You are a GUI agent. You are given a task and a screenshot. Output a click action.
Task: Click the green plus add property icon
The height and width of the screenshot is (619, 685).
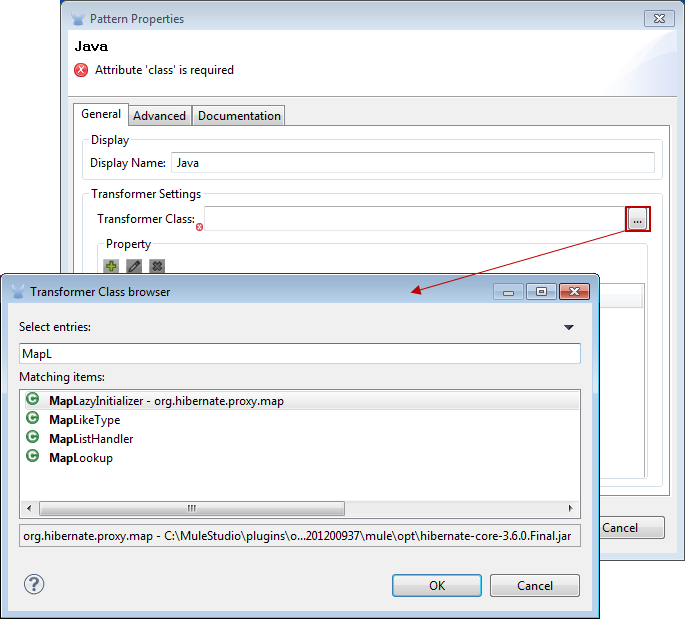[111, 266]
